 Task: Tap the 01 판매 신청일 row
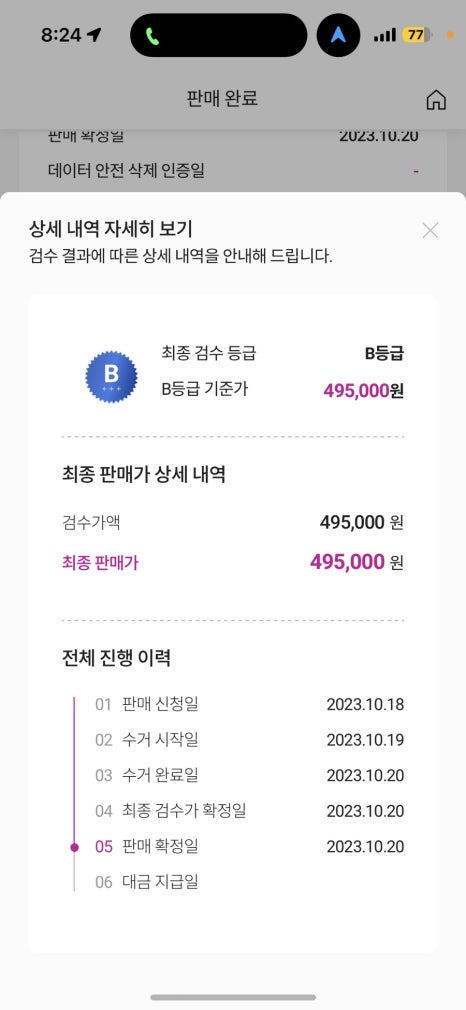click(x=249, y=704)
